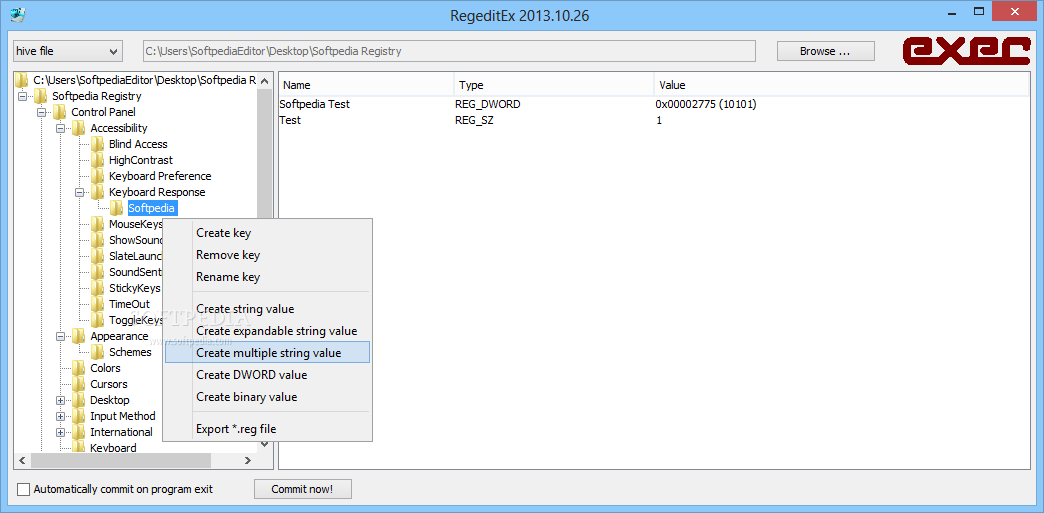Click the 0x00002775 (10101) value cell
The image size is (1044, 513).
[x=707, y=104]
